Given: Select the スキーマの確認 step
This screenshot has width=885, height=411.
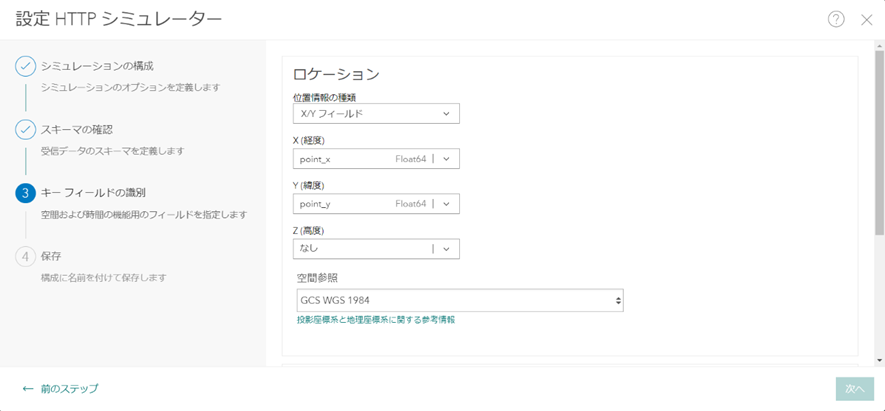Looking at the screenshot, I should 77,130.
